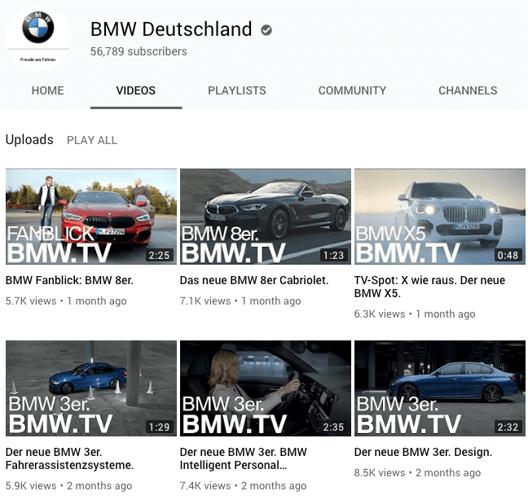The width and height of the screenshot is (528, 504).
Task: Click '7.4K views • 2 months ago' text
Action: 243,485
